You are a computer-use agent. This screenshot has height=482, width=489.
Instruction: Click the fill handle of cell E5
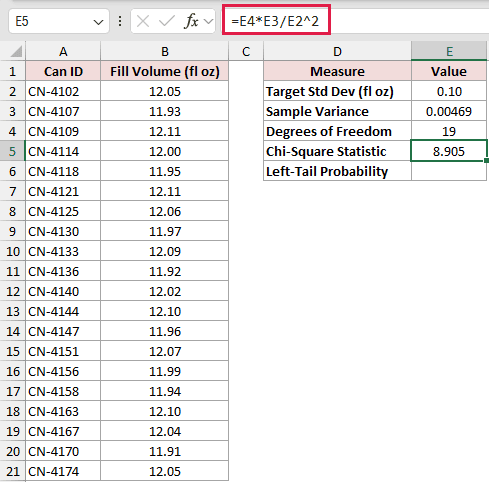point(486,161)
